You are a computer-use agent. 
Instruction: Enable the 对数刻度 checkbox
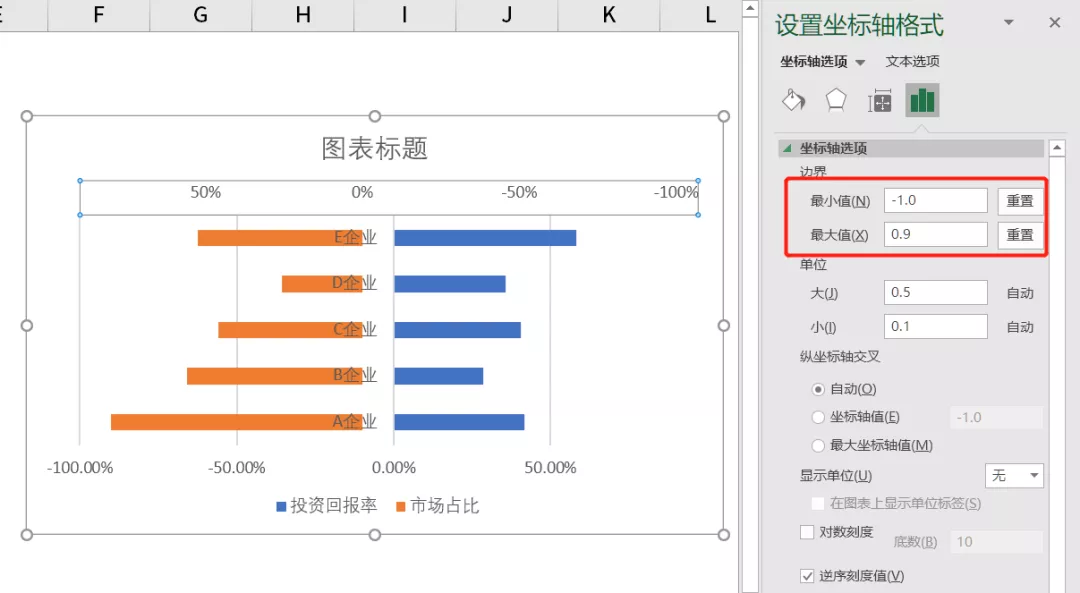point(807,532)
